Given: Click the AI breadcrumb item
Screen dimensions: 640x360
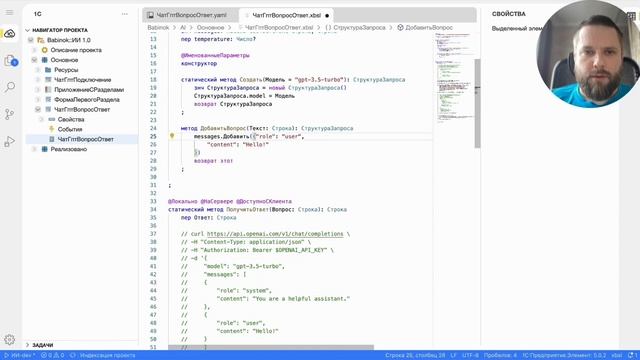Looking at the screenshot, I should [x=183, y=27].
